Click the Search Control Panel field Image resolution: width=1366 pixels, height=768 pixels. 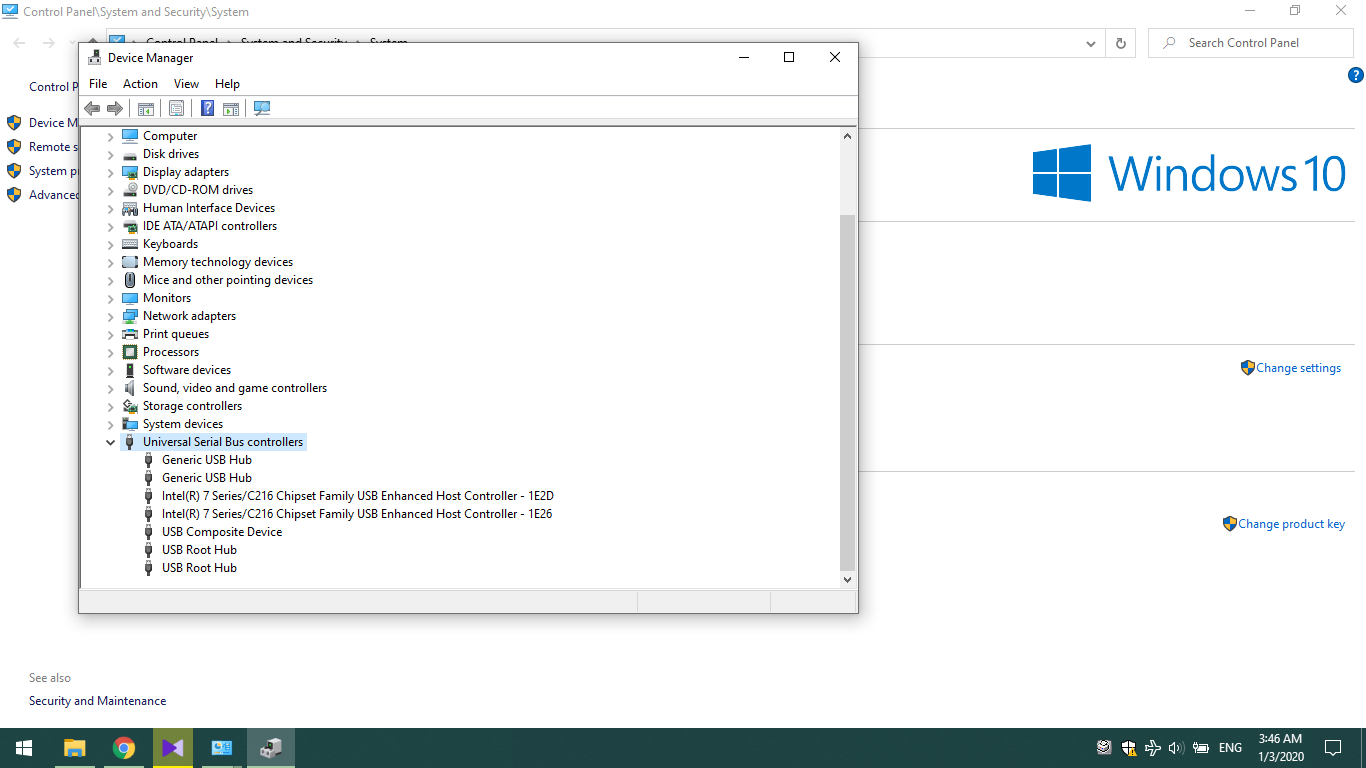pos(1252,43)
